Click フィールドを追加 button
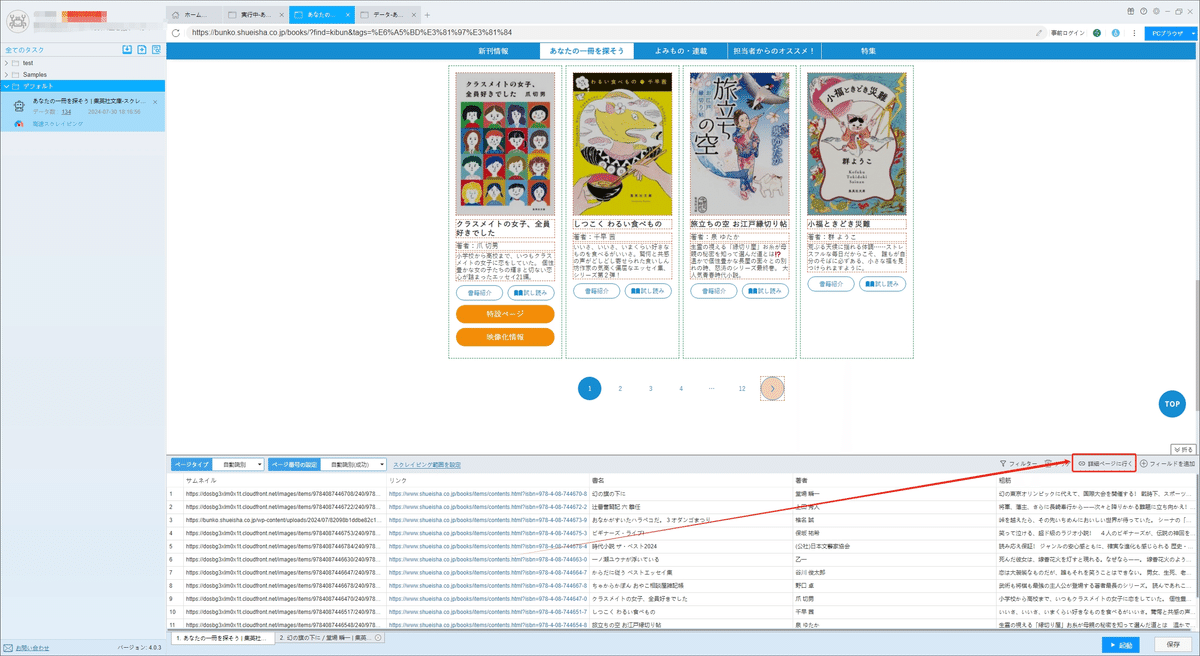1200x656 pixels. (x=1167, y=464)
